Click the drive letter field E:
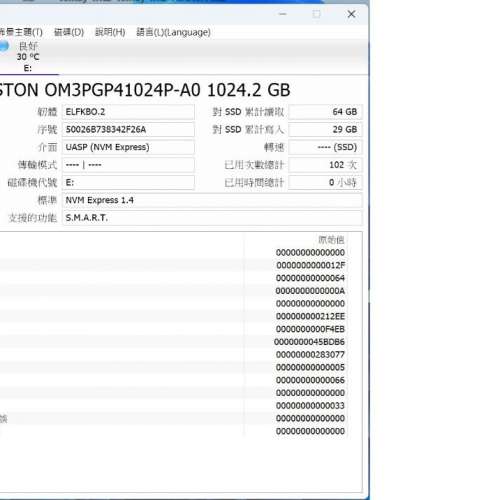This screenshot has width=500, height=500. [128, 182]
